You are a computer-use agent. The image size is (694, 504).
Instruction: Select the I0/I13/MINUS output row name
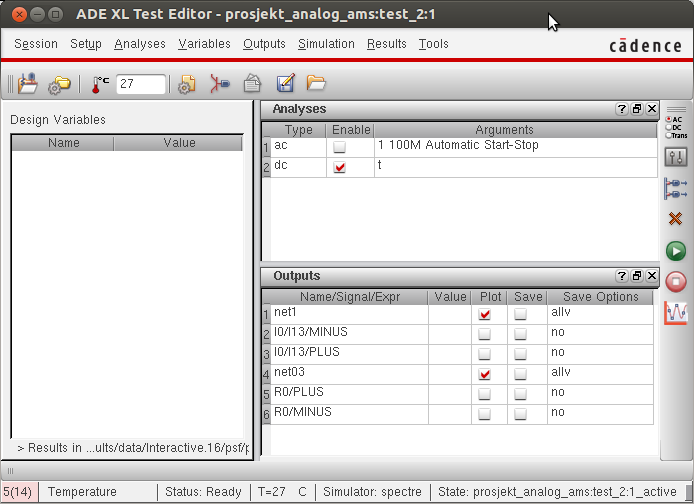[x=349, y=334]
